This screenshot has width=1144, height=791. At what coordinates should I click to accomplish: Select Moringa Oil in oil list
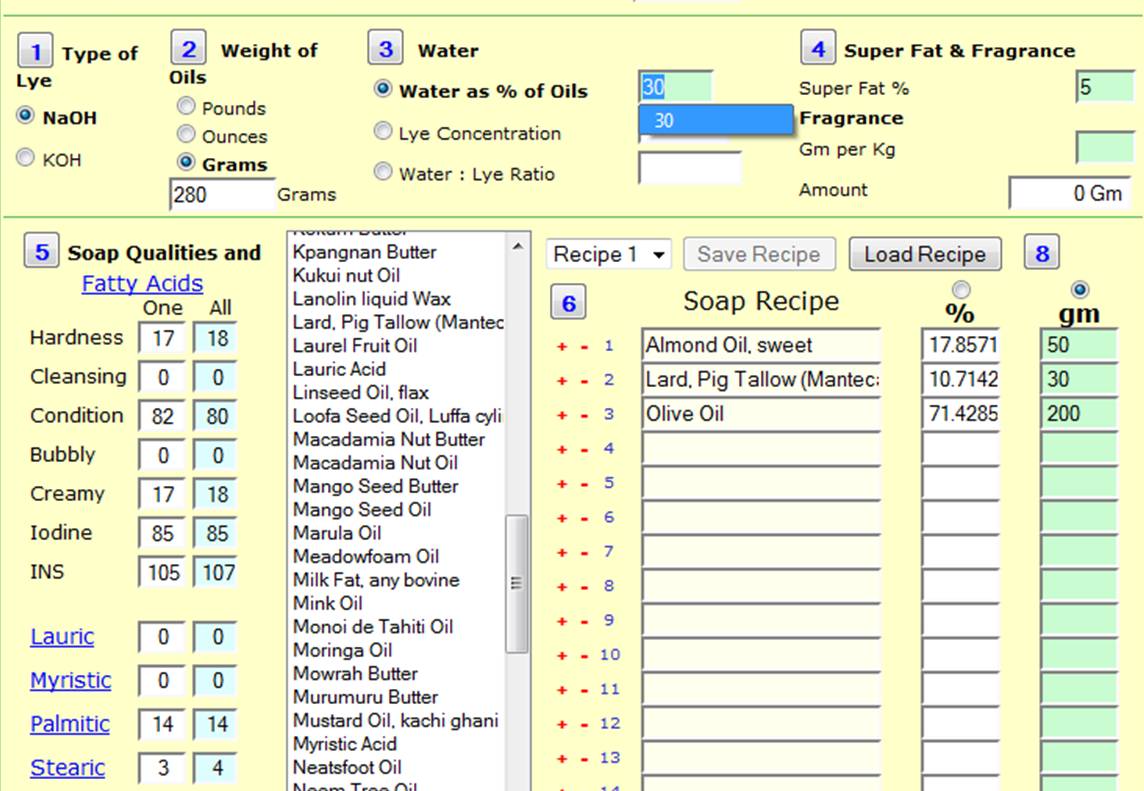(342, 650)
